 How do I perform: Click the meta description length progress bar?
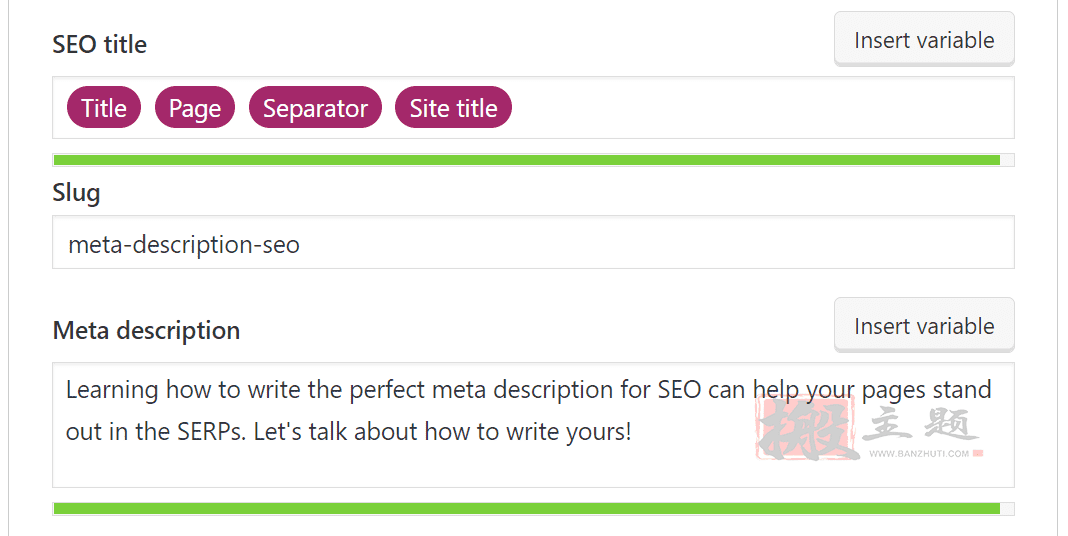[x=533, y=509]
